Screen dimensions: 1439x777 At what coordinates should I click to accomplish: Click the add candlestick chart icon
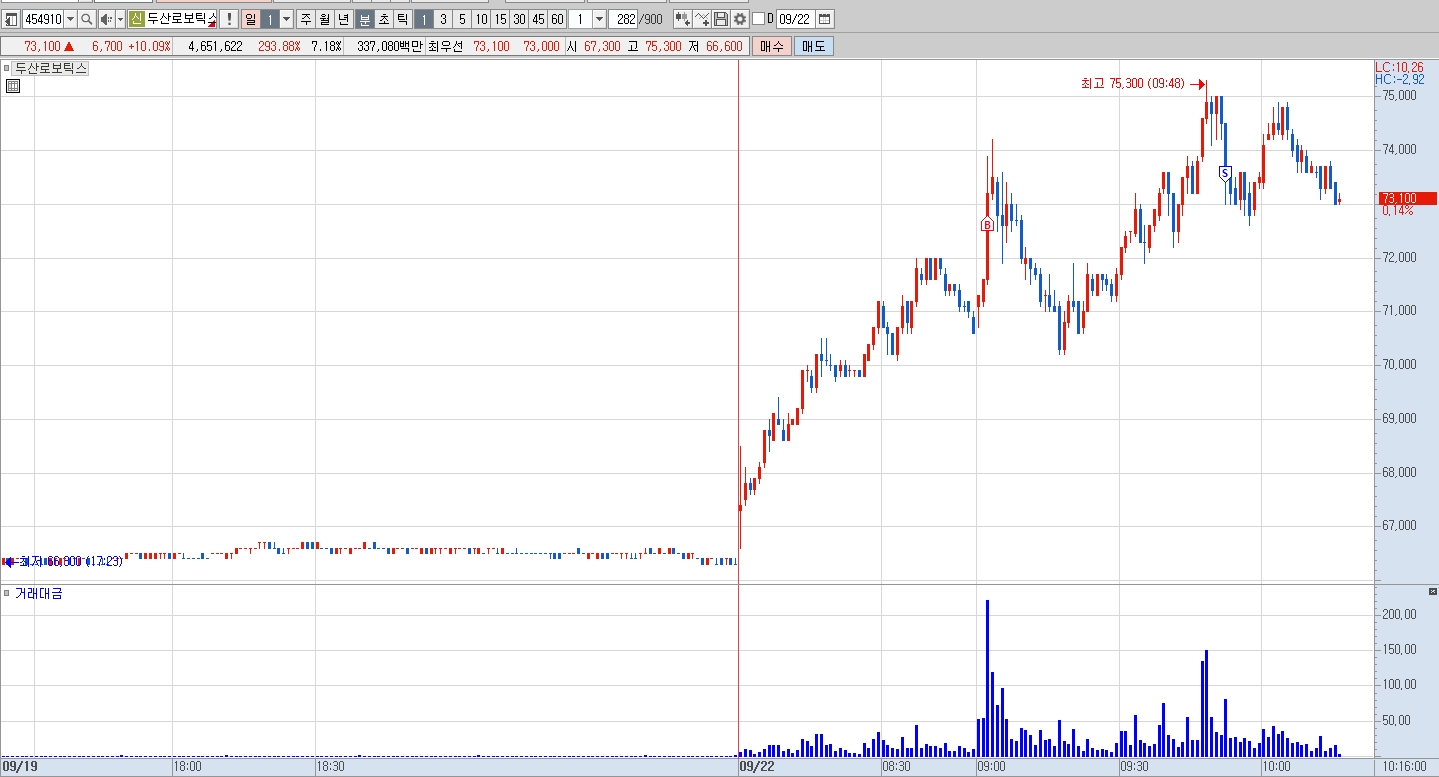[683, 19]
